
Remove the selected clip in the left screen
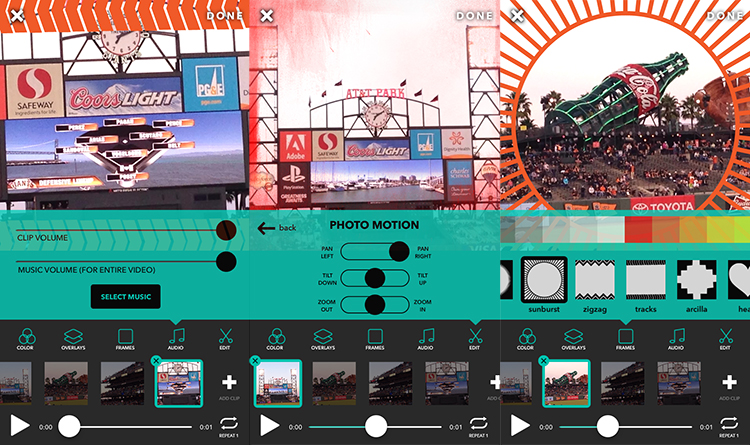pos(156,361)
